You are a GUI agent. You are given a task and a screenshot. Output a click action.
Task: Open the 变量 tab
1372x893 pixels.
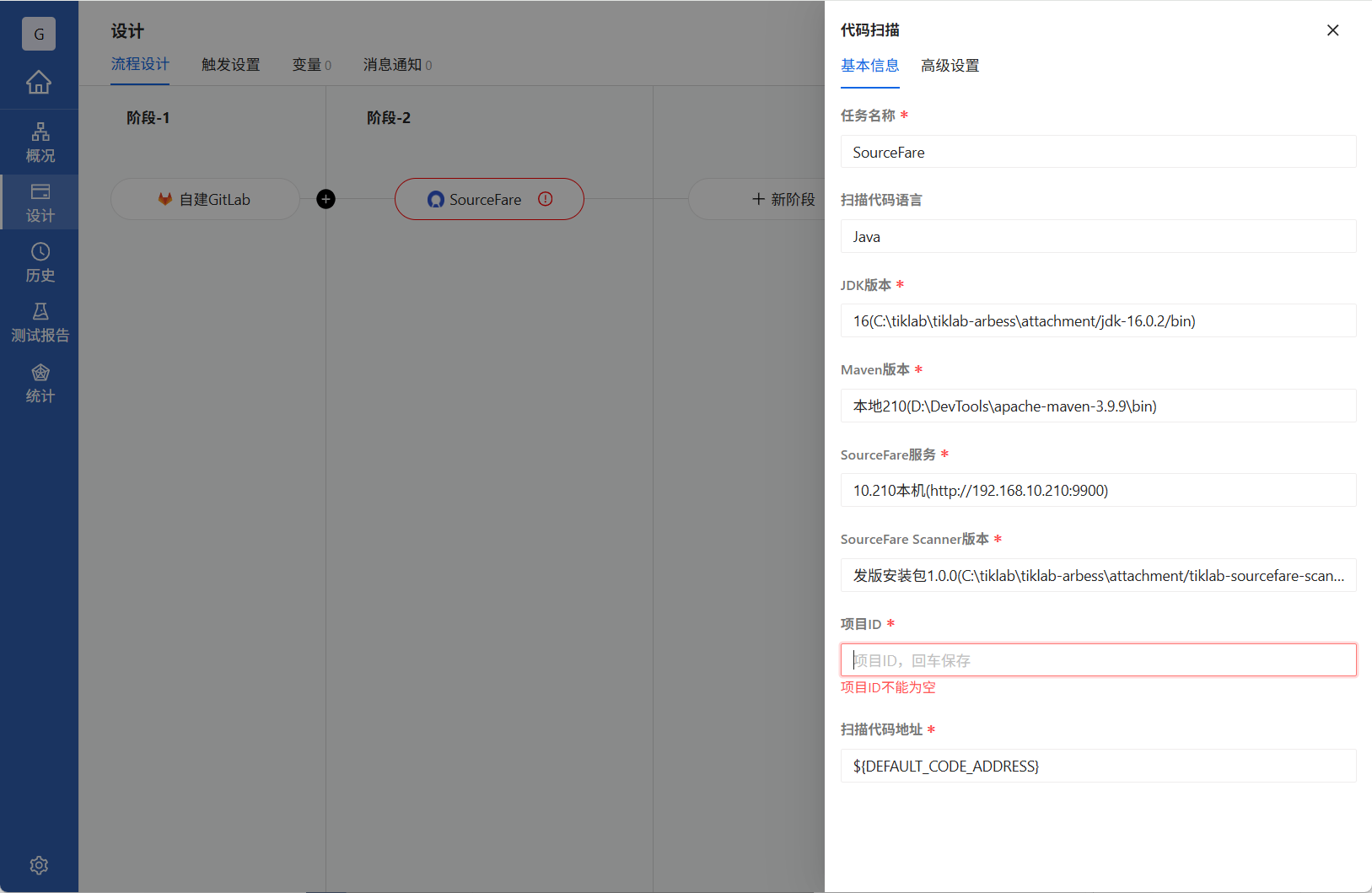click(x=312, y=65)
